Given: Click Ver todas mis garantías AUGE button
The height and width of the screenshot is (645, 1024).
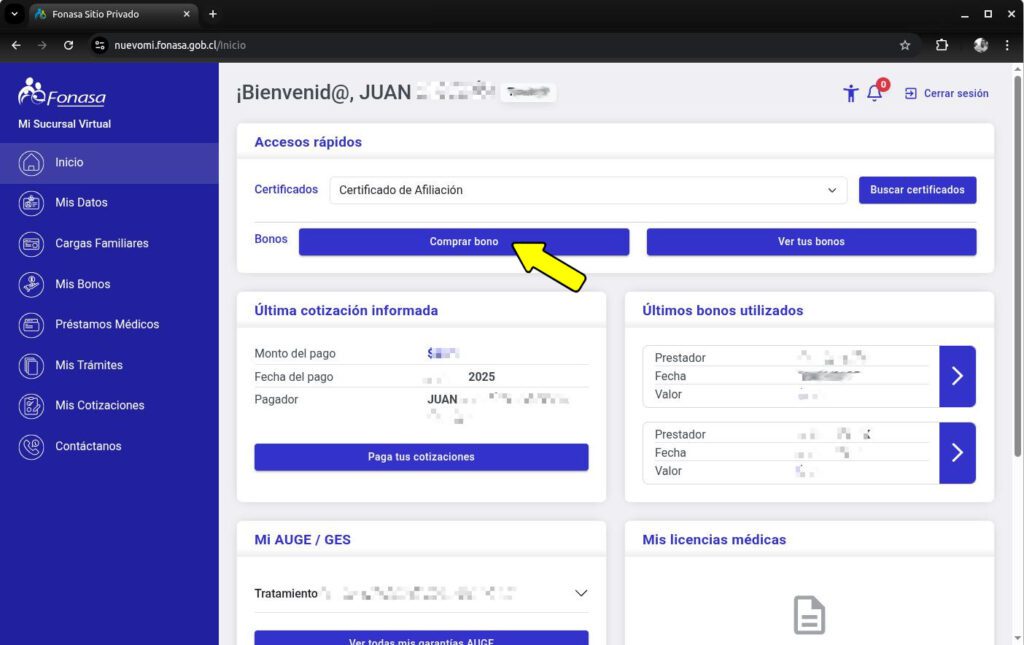Looking at the screenshot, I should point(421,638).
